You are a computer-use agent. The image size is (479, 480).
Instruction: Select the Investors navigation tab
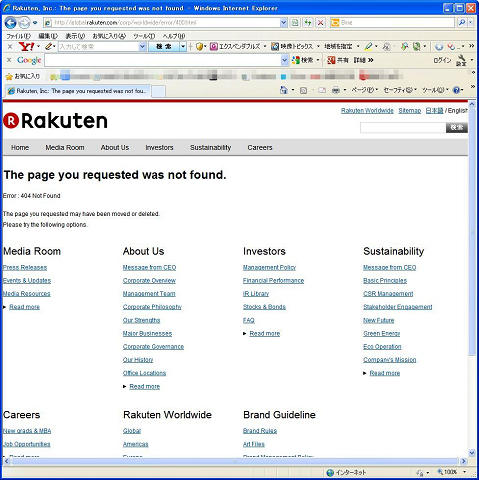click(159, 147)
